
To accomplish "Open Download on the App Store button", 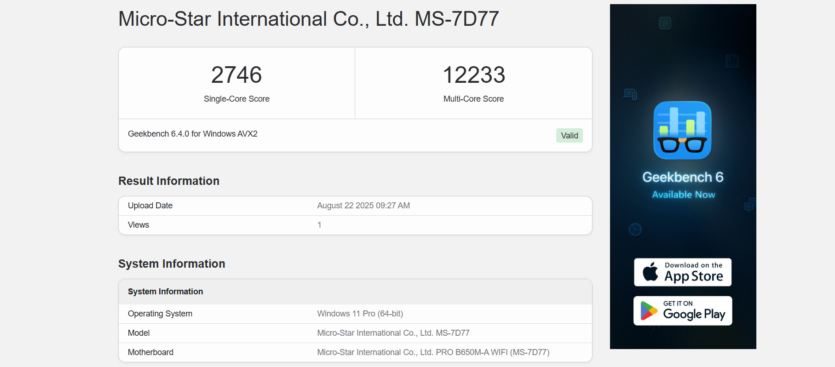I will tap(683, 272).
